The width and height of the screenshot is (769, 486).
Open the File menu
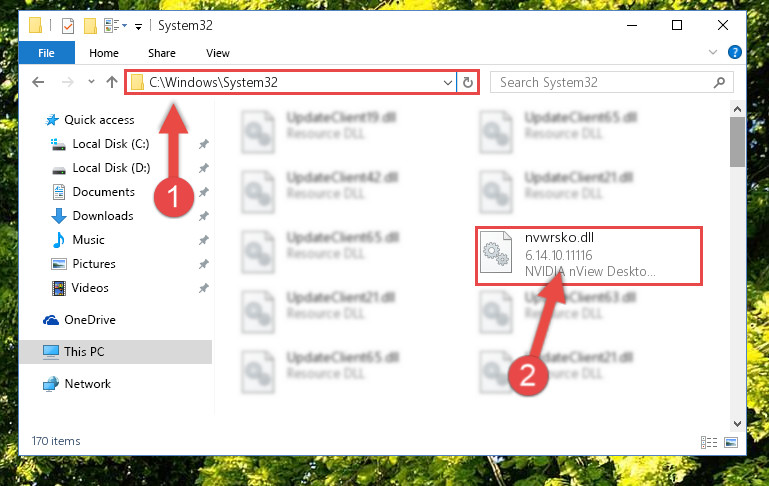[x=47, y=53]
